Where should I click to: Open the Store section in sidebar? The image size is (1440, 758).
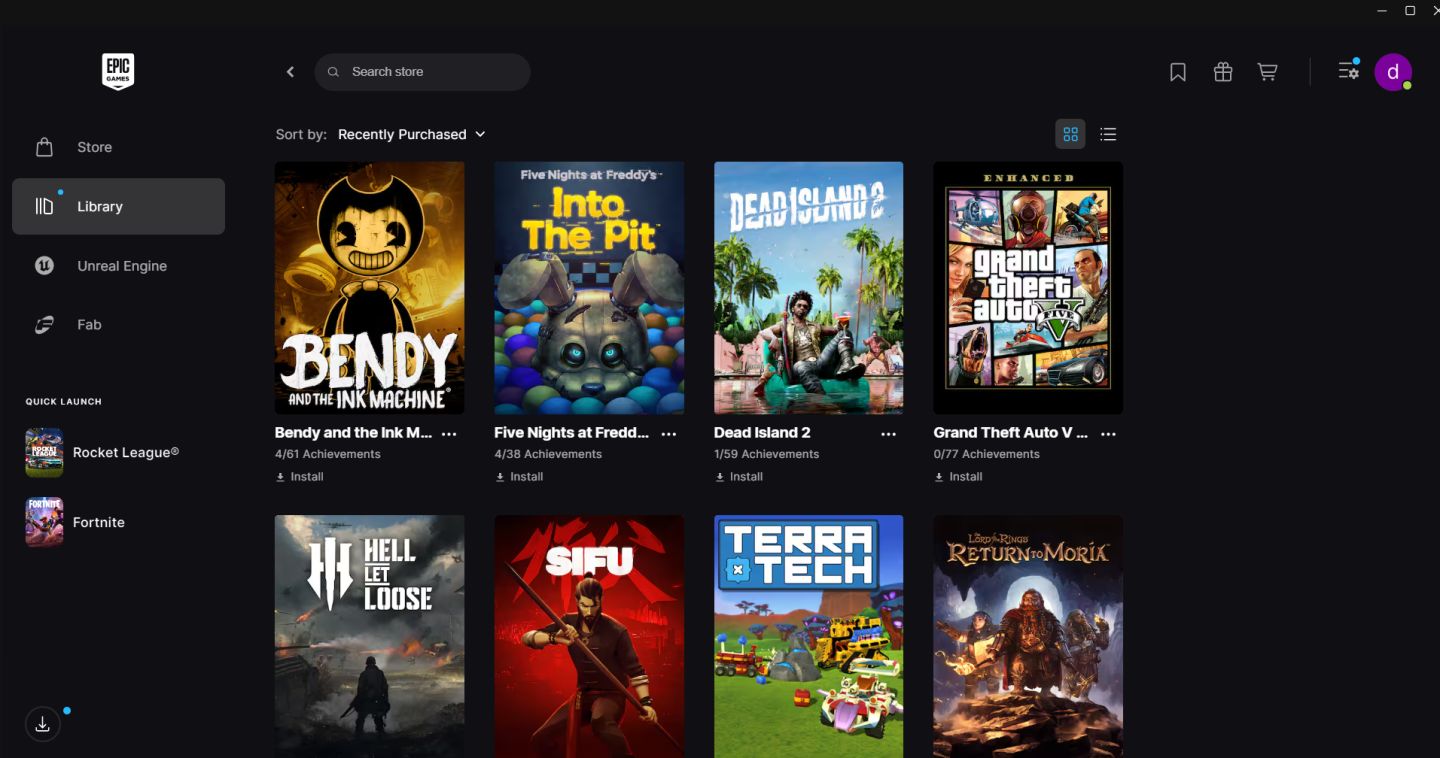[118, 147]
